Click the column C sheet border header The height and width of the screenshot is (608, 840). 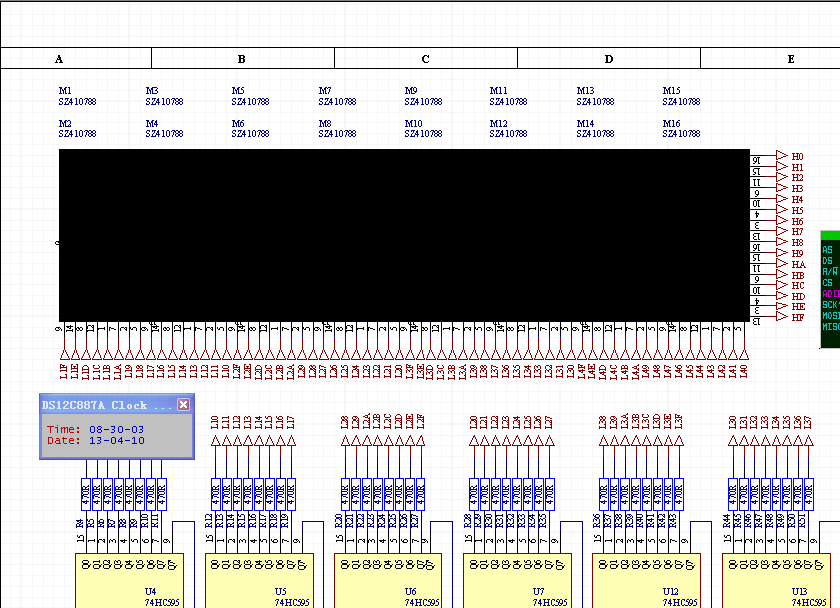pos(425,58)
